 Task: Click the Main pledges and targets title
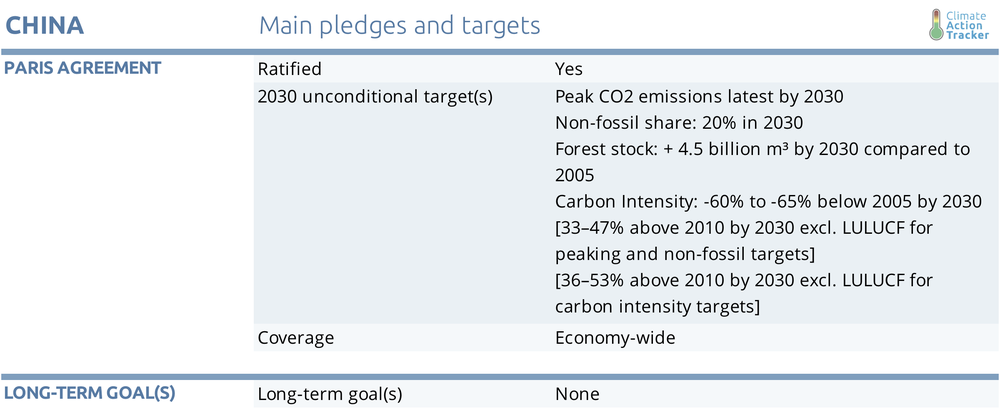(400, 25)
